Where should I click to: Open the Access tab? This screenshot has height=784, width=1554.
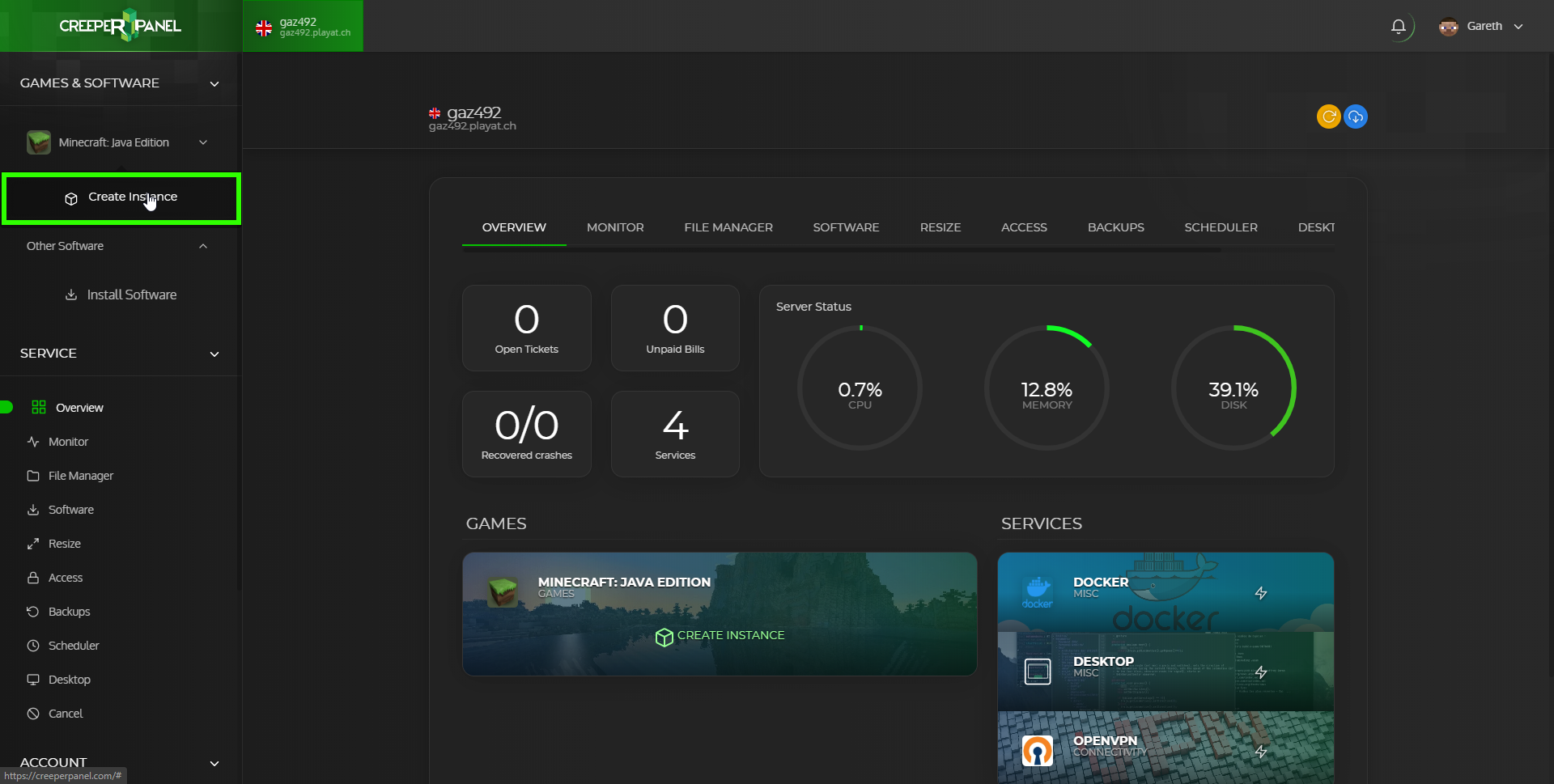click(x=1024, y=227)
